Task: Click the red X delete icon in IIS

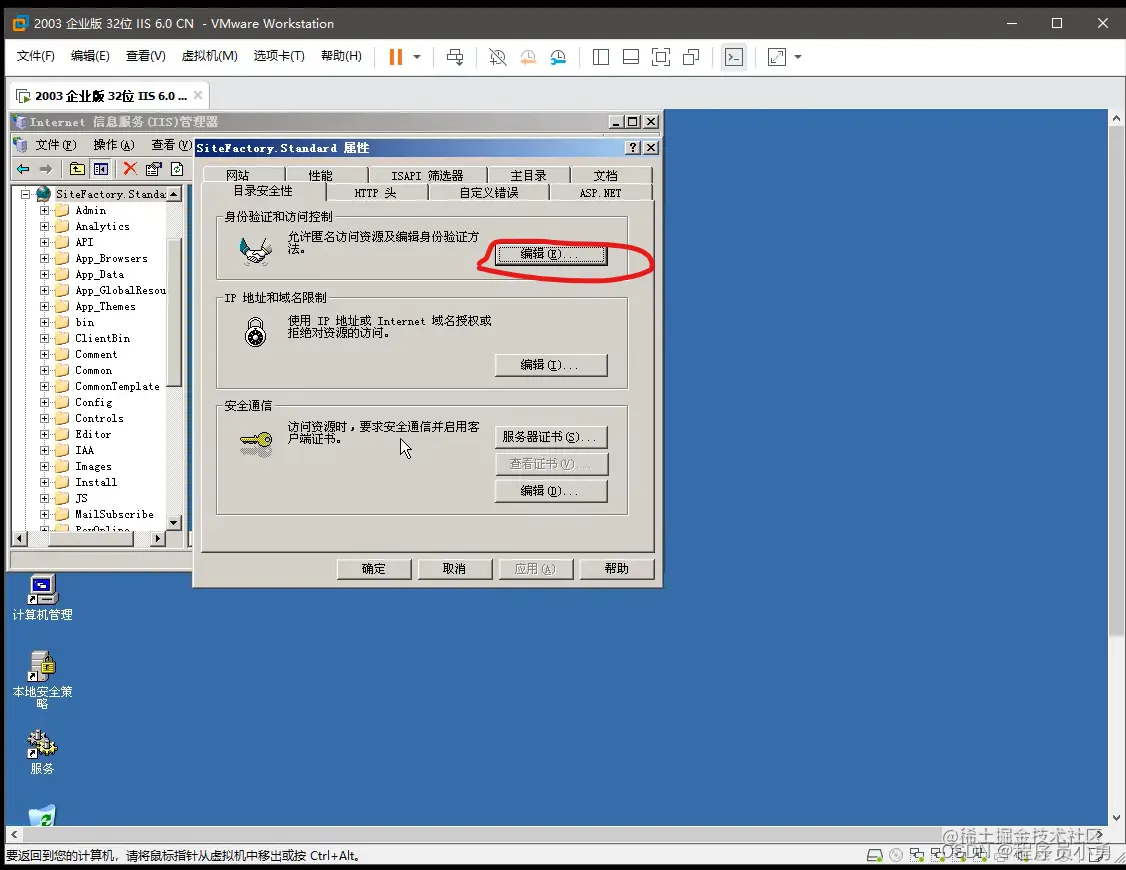Action: pyautogui.click(x=130, y=169)
